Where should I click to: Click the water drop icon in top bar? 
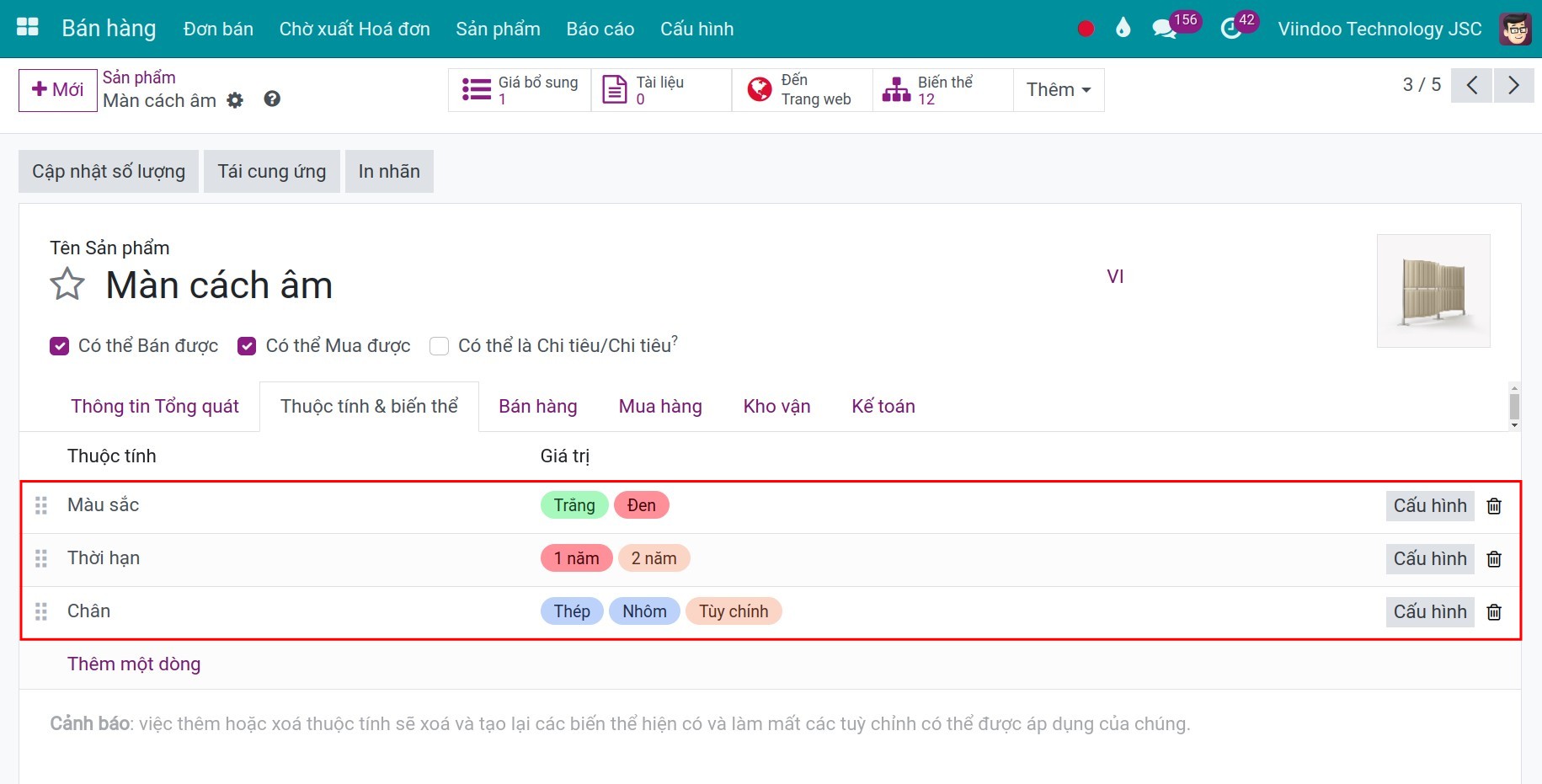[x=1123, y=29]
